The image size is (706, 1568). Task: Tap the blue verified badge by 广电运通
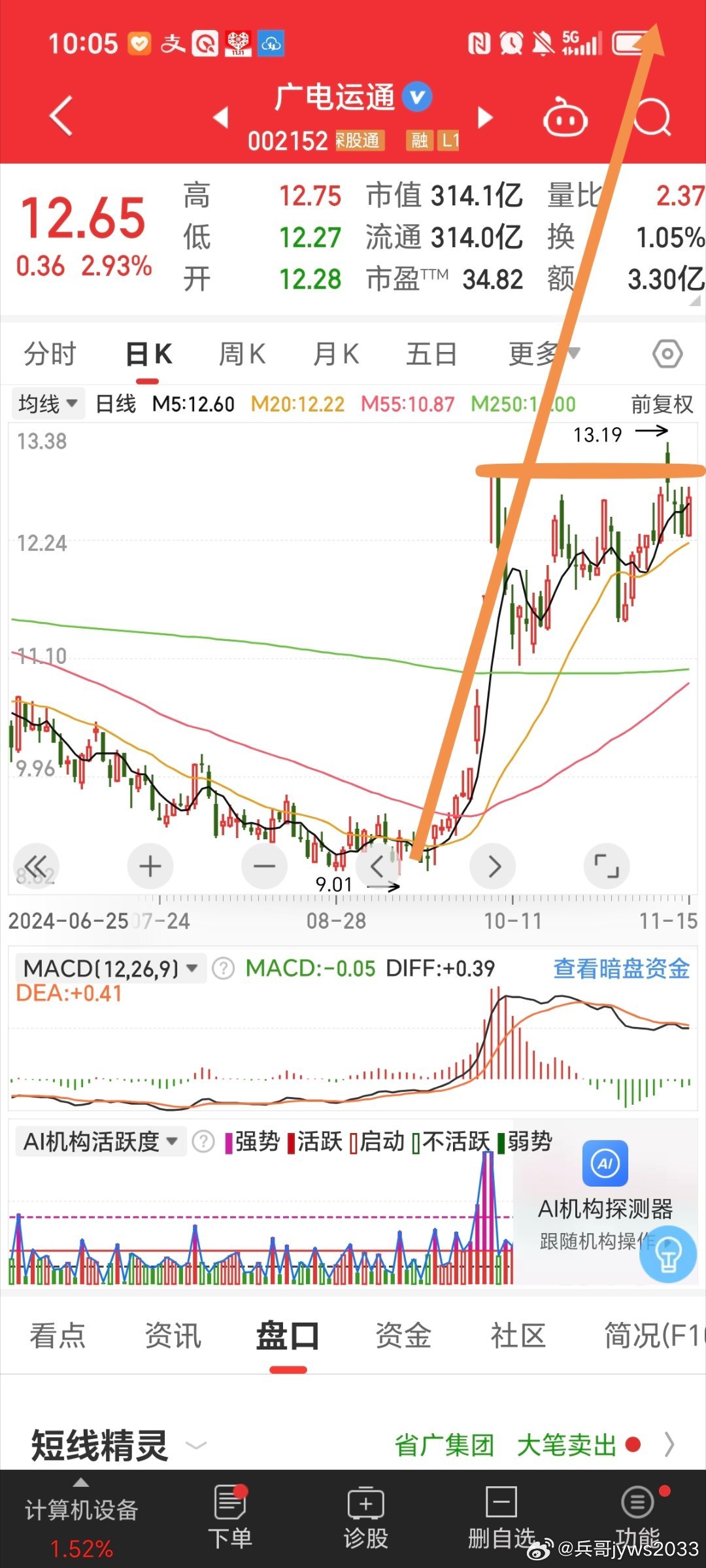tap(417, 97)
